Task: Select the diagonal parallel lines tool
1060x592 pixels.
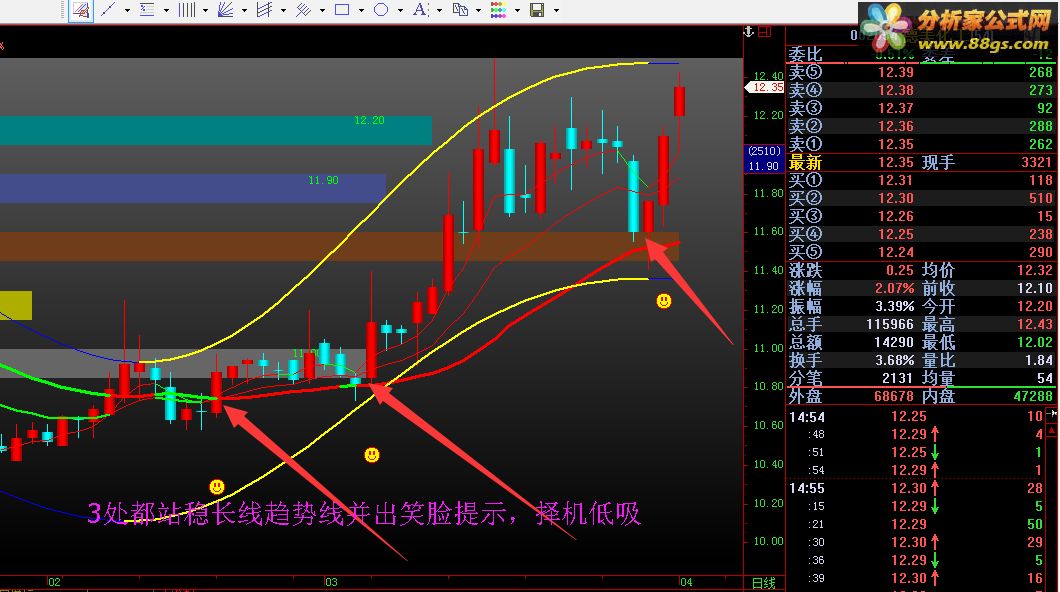Action: click(x=304, y=10)
